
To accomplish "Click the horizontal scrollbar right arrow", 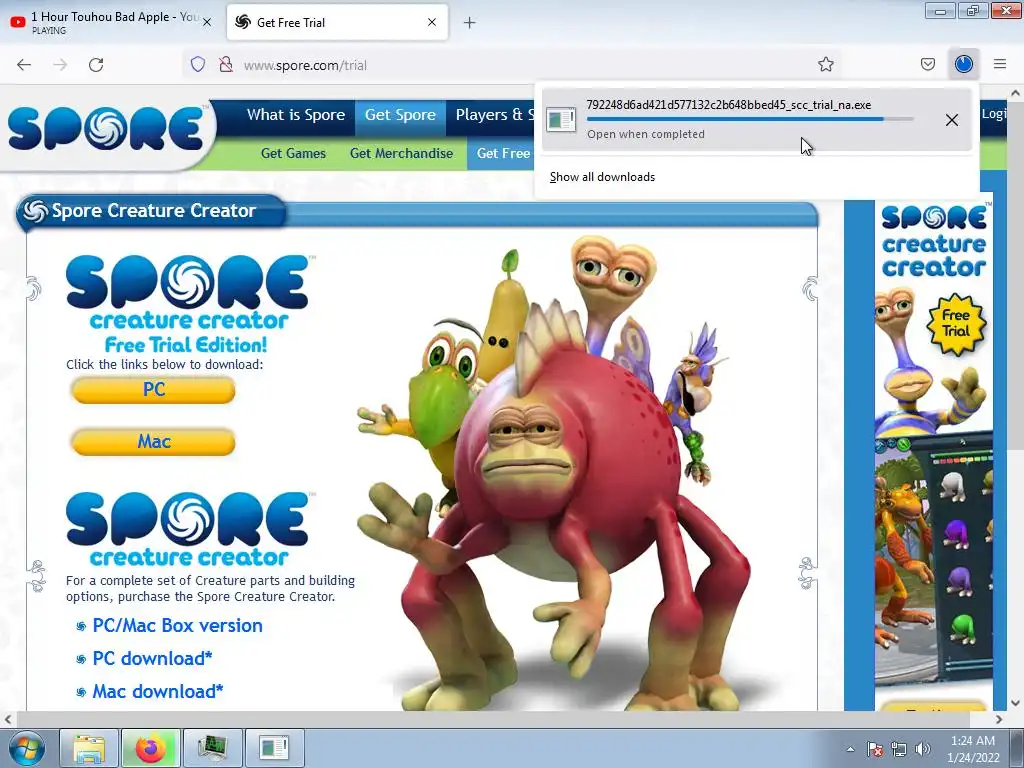I will [x=999, y=719].
